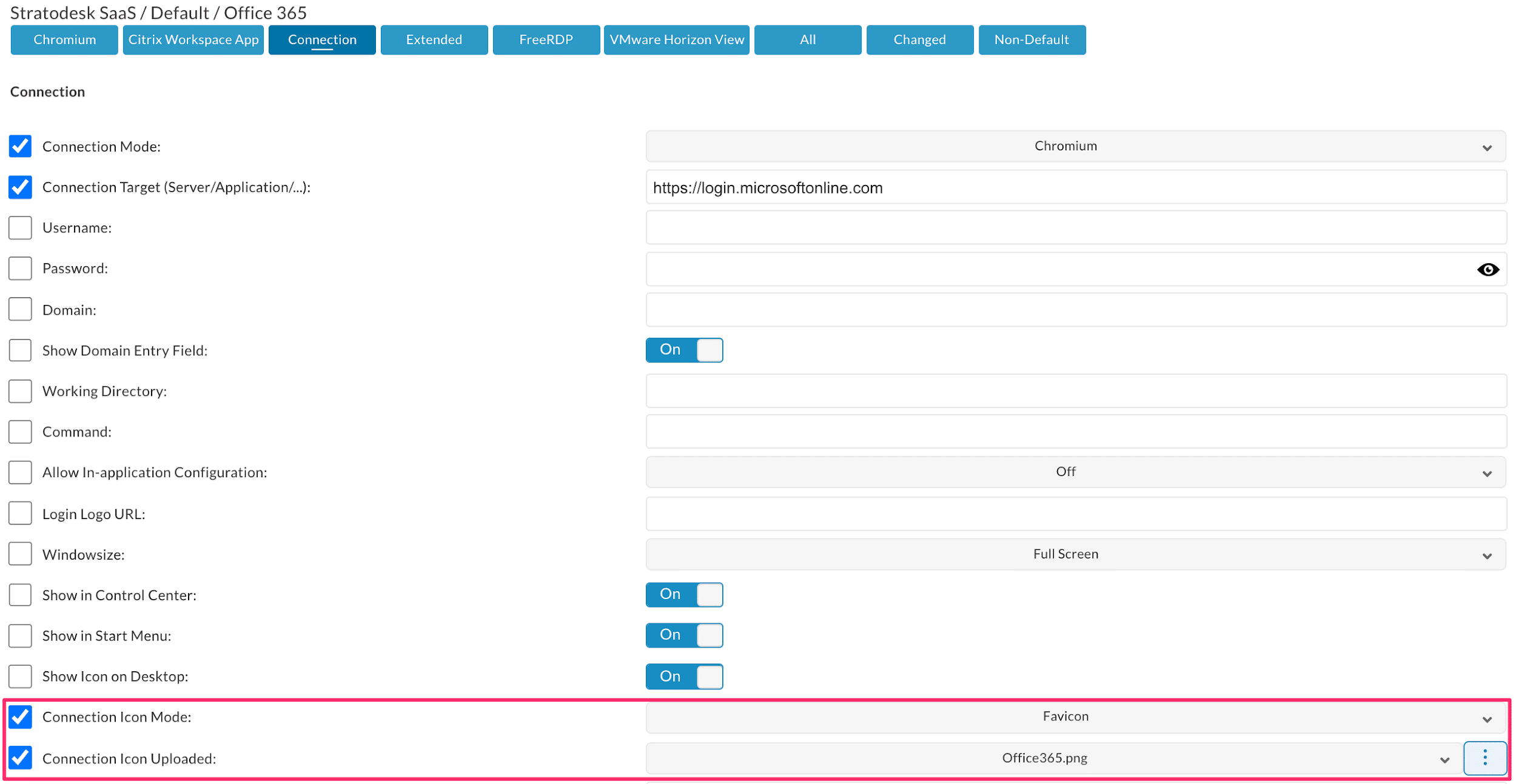Click the Connection section heading
The height and width of the screenshot is (784, 1516).
click(47, 92)
